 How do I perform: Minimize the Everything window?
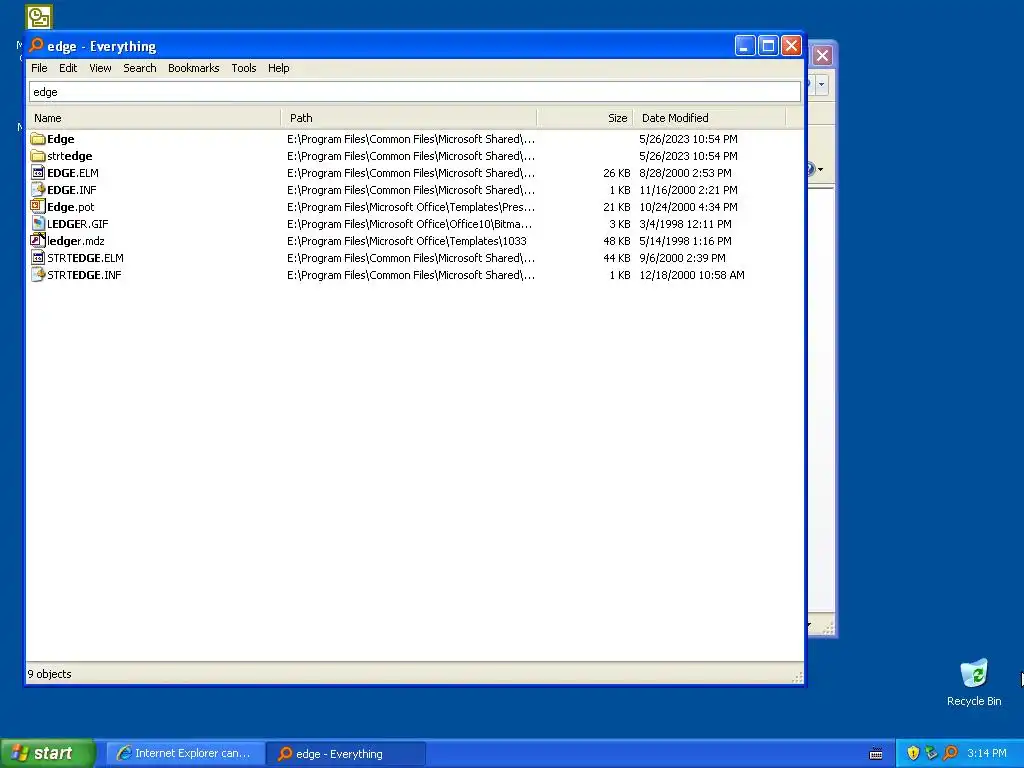745,46
